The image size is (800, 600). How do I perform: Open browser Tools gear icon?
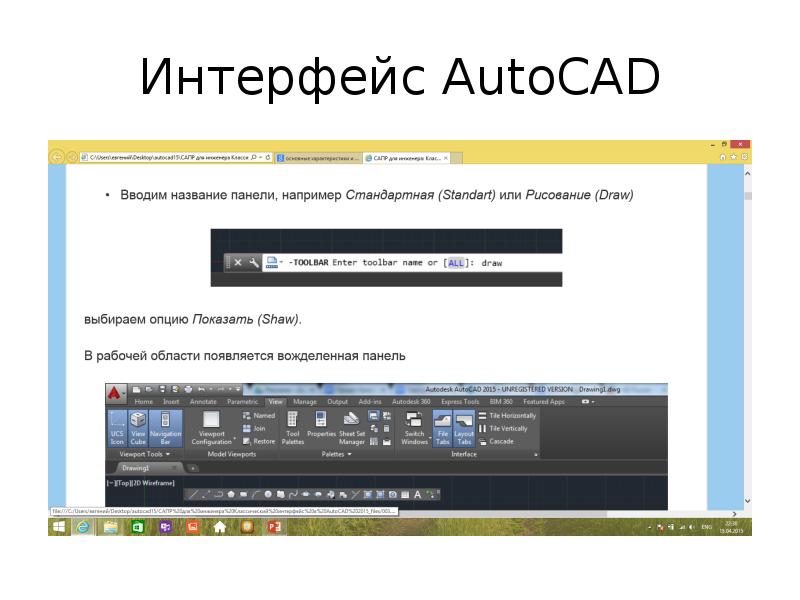point(744,157)
